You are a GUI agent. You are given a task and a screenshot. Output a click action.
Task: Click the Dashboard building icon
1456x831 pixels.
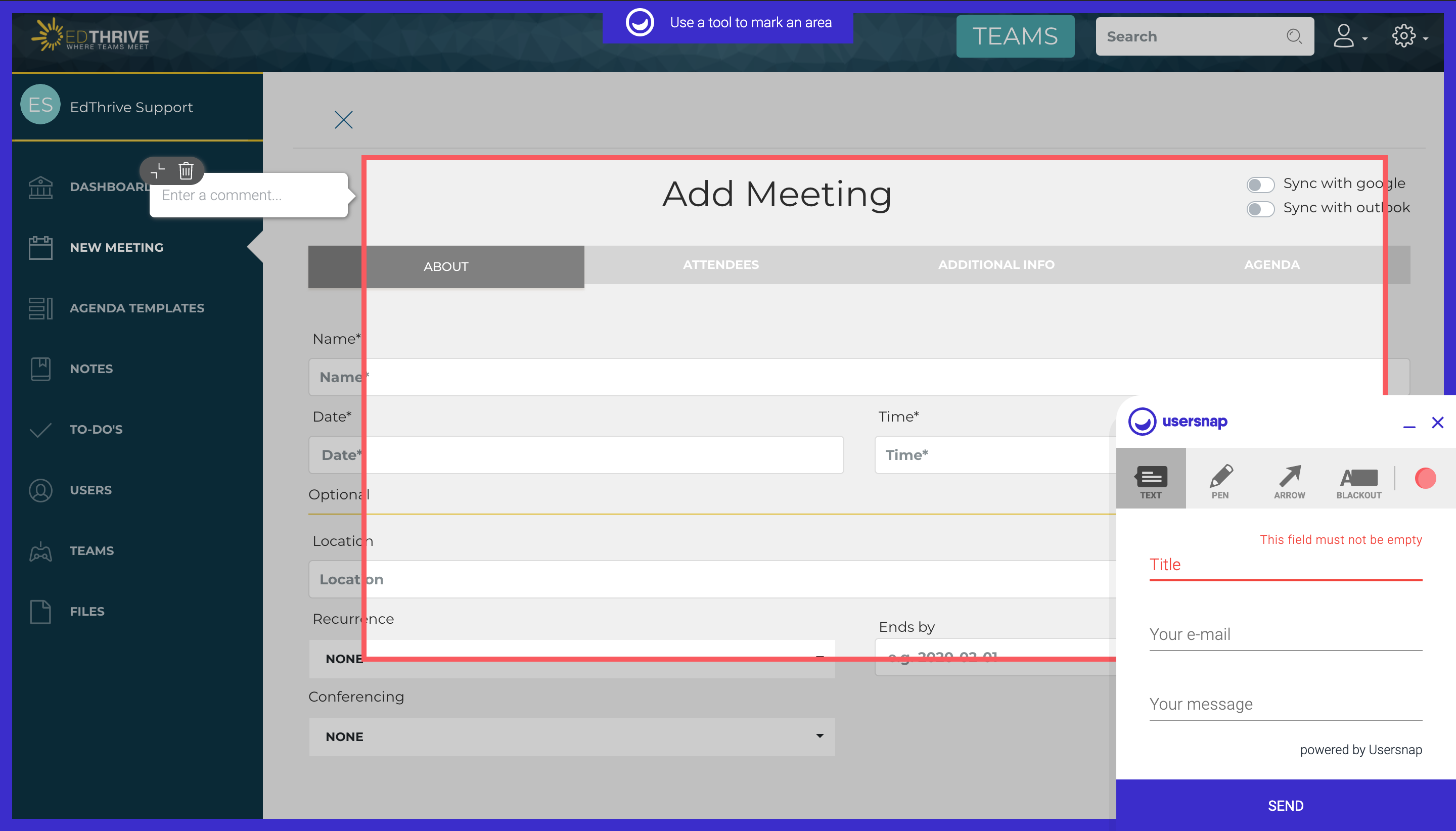pos(40,187)
